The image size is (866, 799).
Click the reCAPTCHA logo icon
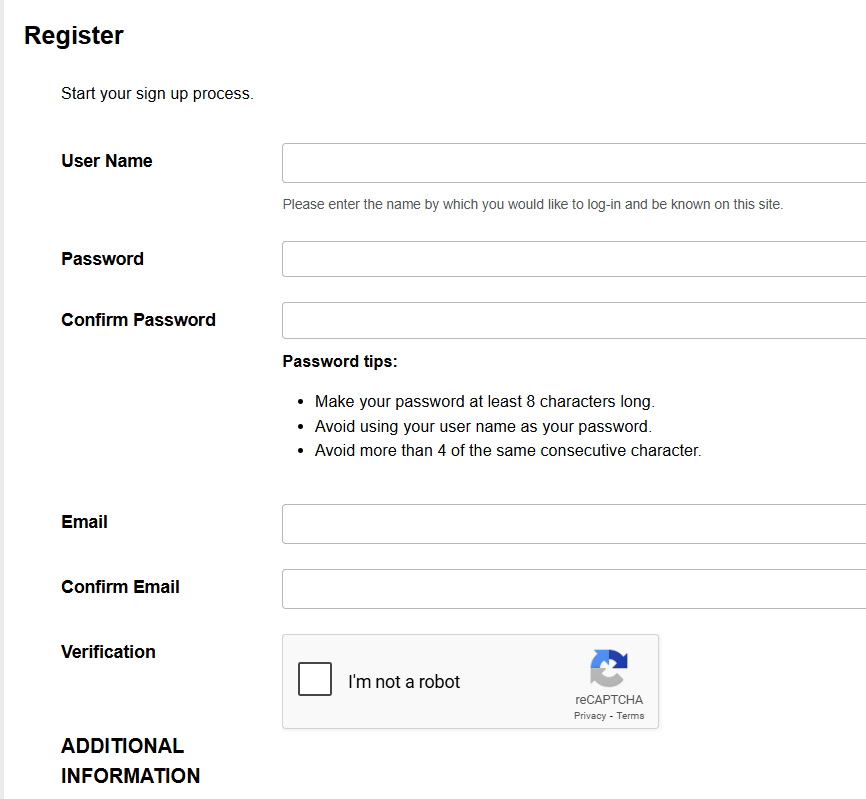609,668
